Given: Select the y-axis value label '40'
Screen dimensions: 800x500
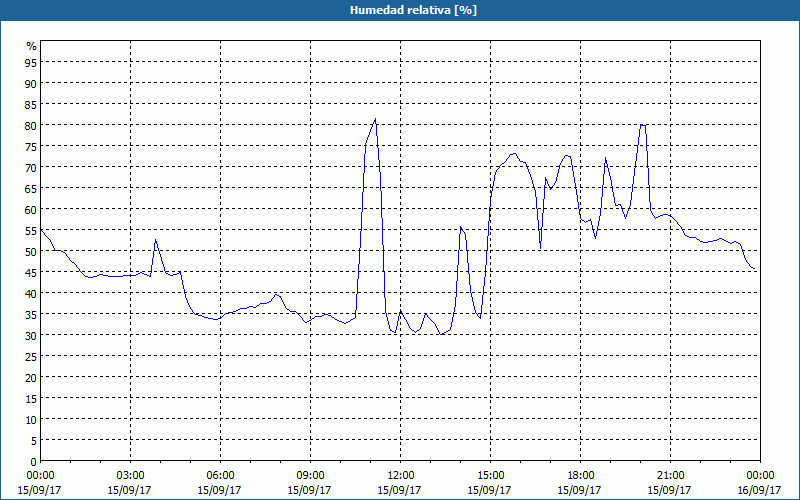Looking at the screenshot, I should (31, 293).
